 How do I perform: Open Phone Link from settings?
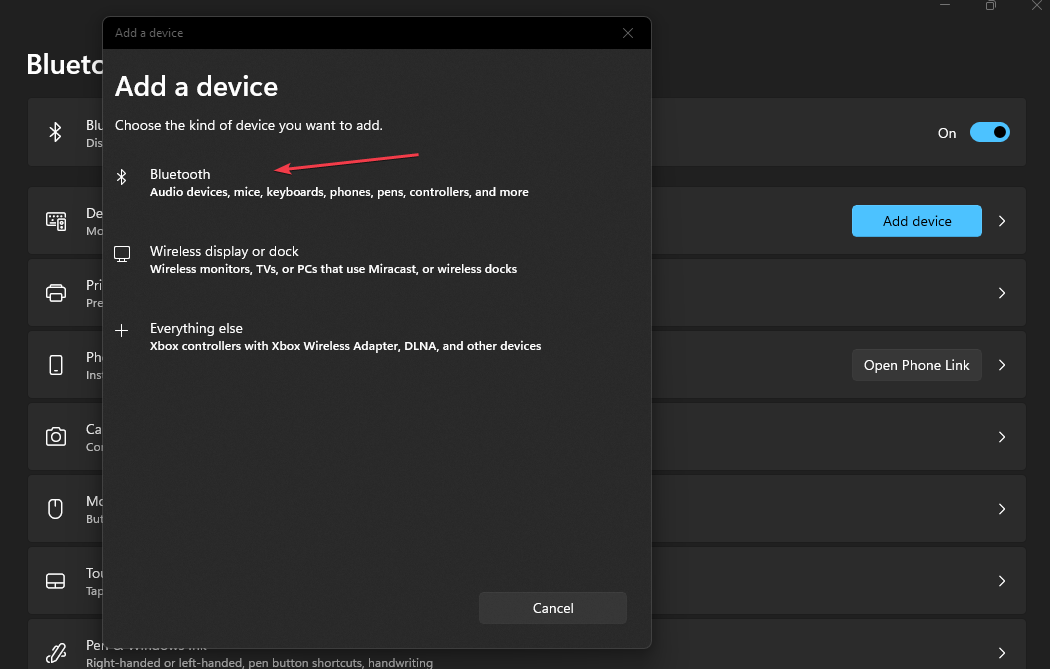pyautogui.click(x=916, y=365)
